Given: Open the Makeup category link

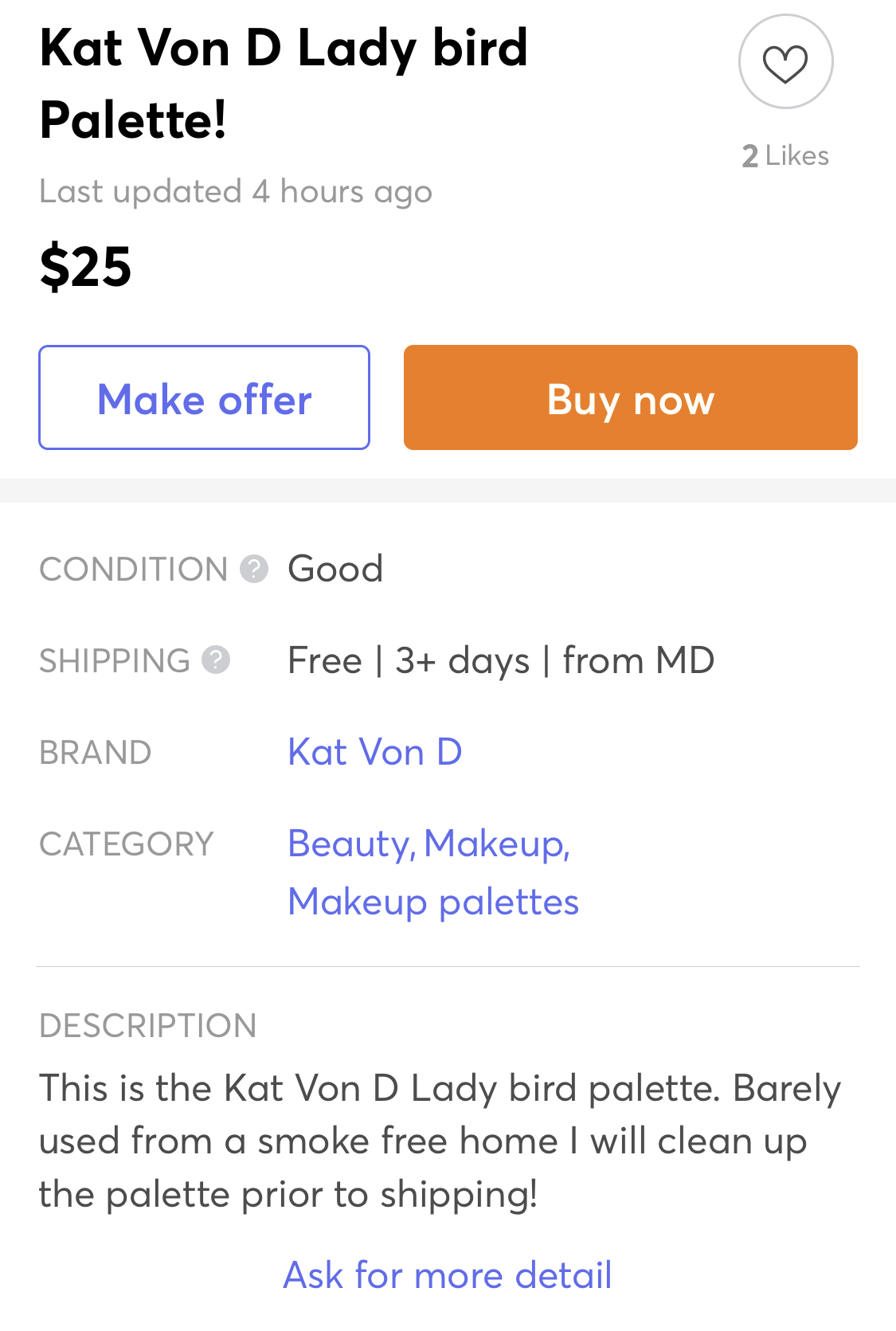Looking at the screenshot, I should click(x=497, y=844).
